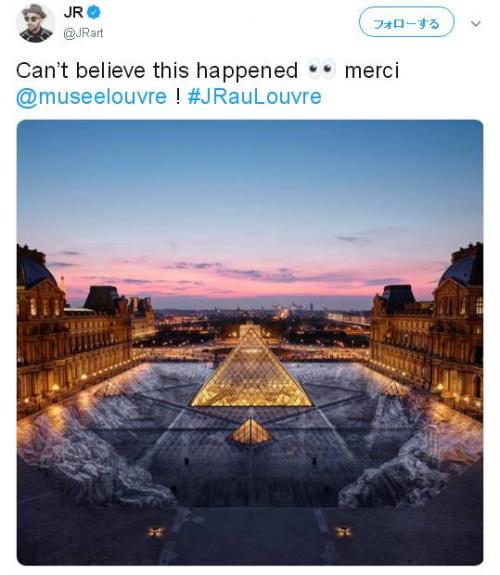
Task: Click the フォローする follow button
Action: 406,23
